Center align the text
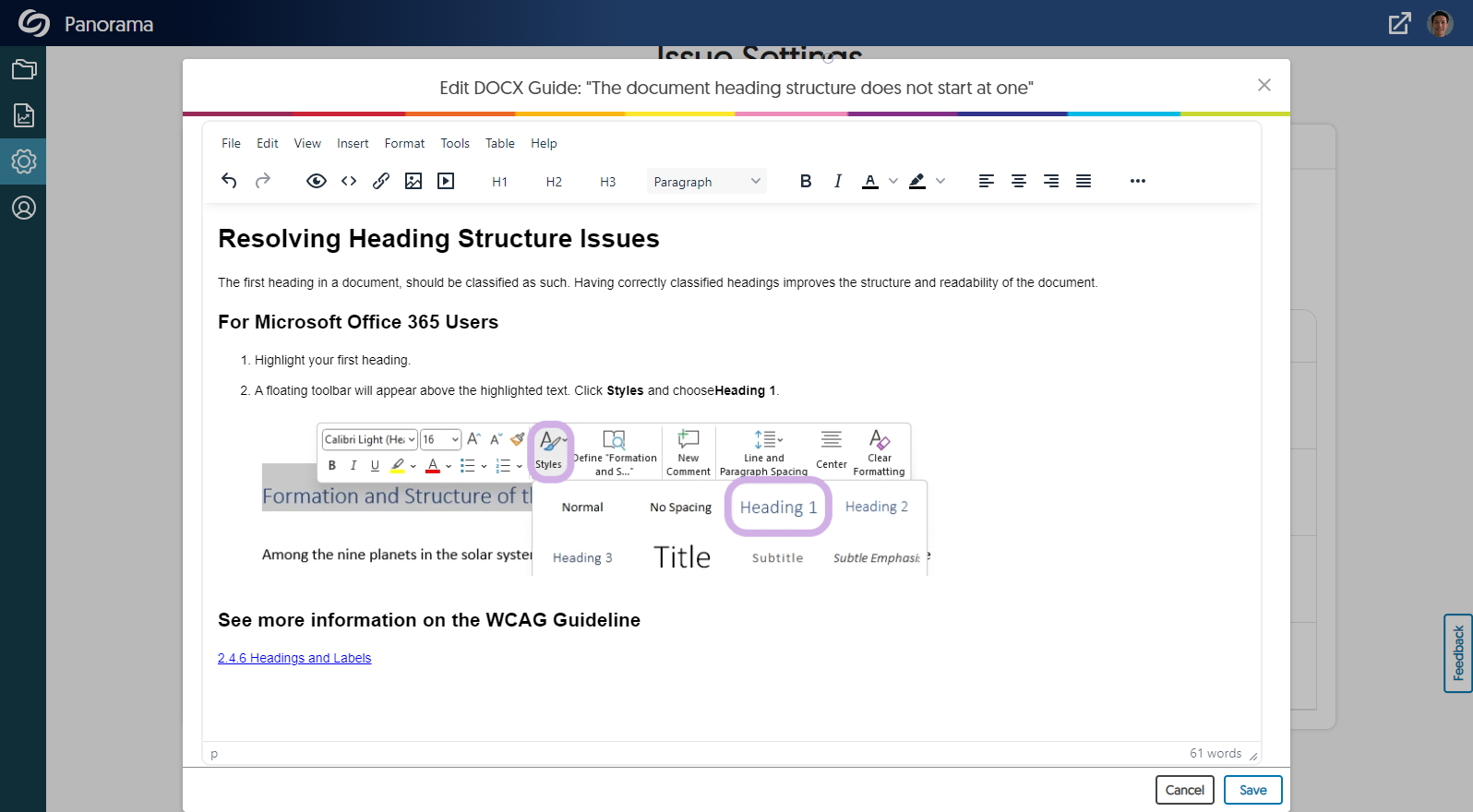Screen dimensions: 1473x812 click(1019, 181)
